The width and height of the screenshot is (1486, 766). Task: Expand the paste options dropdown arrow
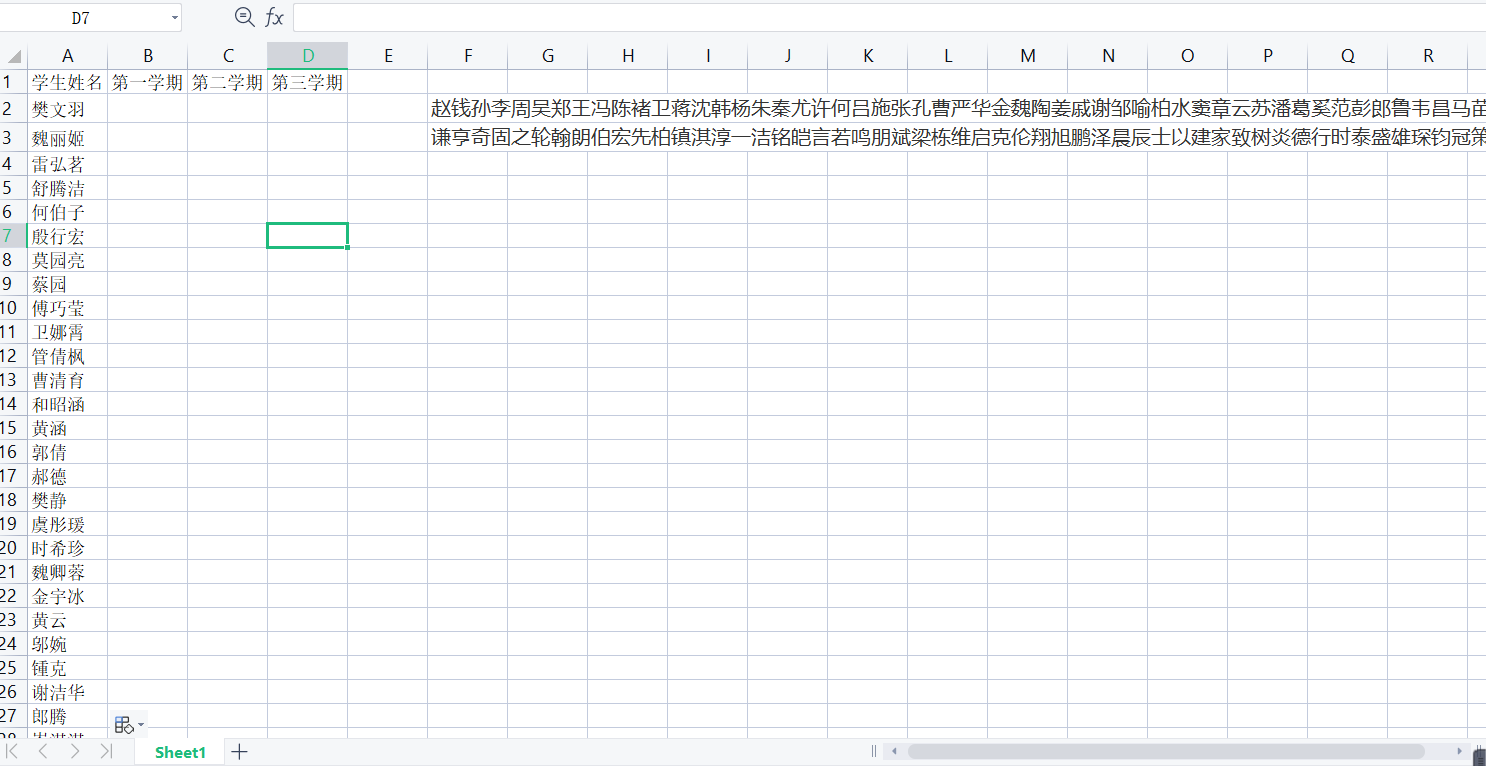[x=141, y=724]
